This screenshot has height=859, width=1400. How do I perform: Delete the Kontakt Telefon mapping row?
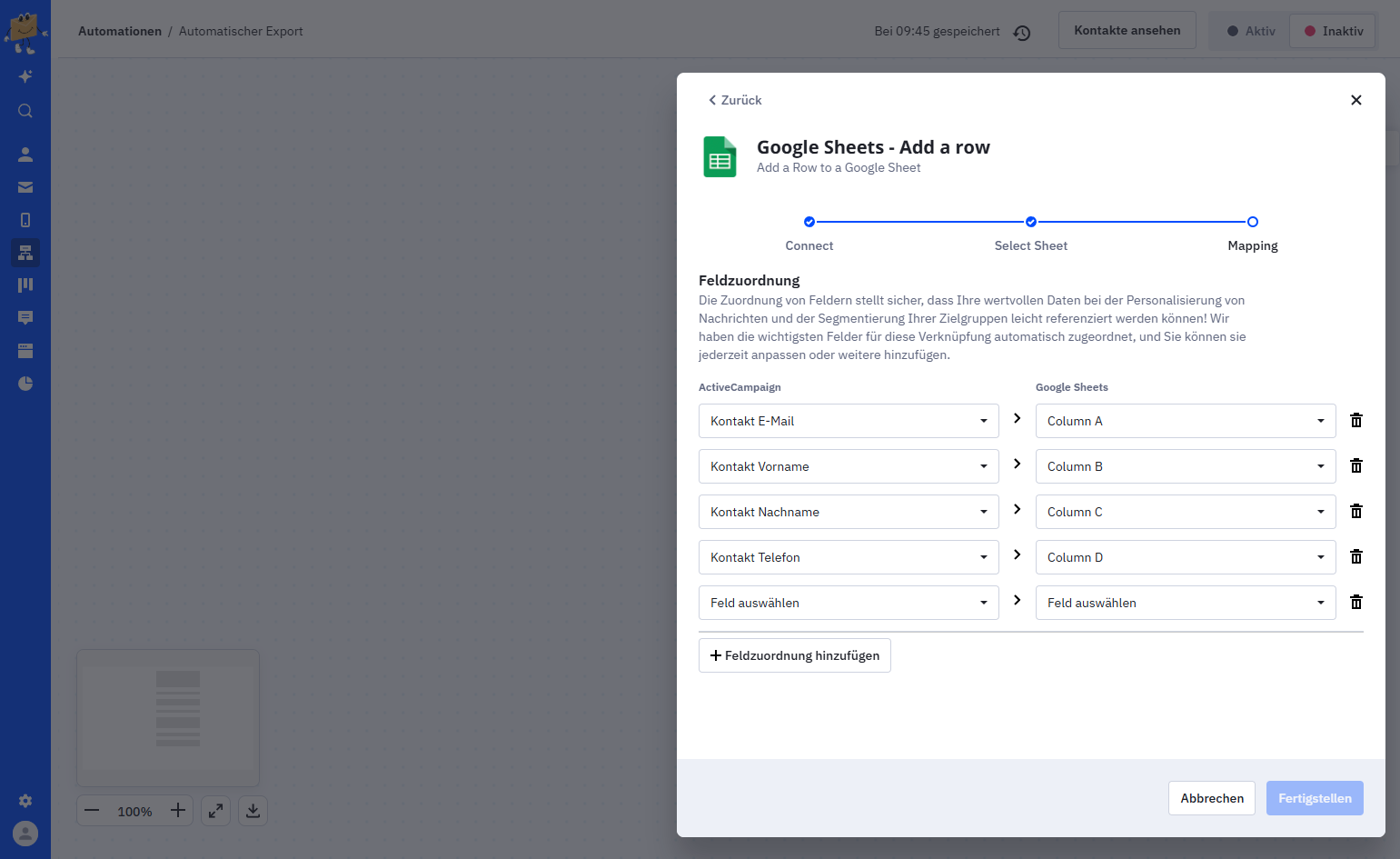[1356, 556]
